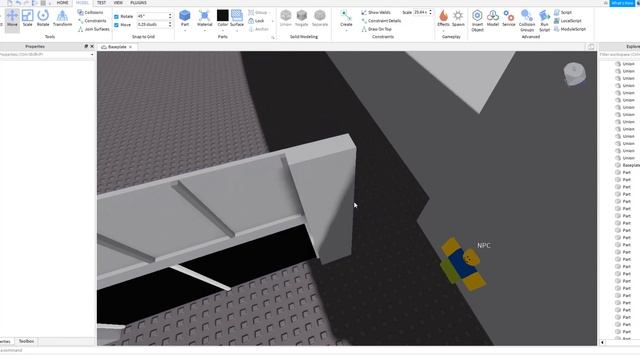The width and height of the screenshot is (640, 360).
Task: Close the Baseplate document tab
Action: coord(130,47)
